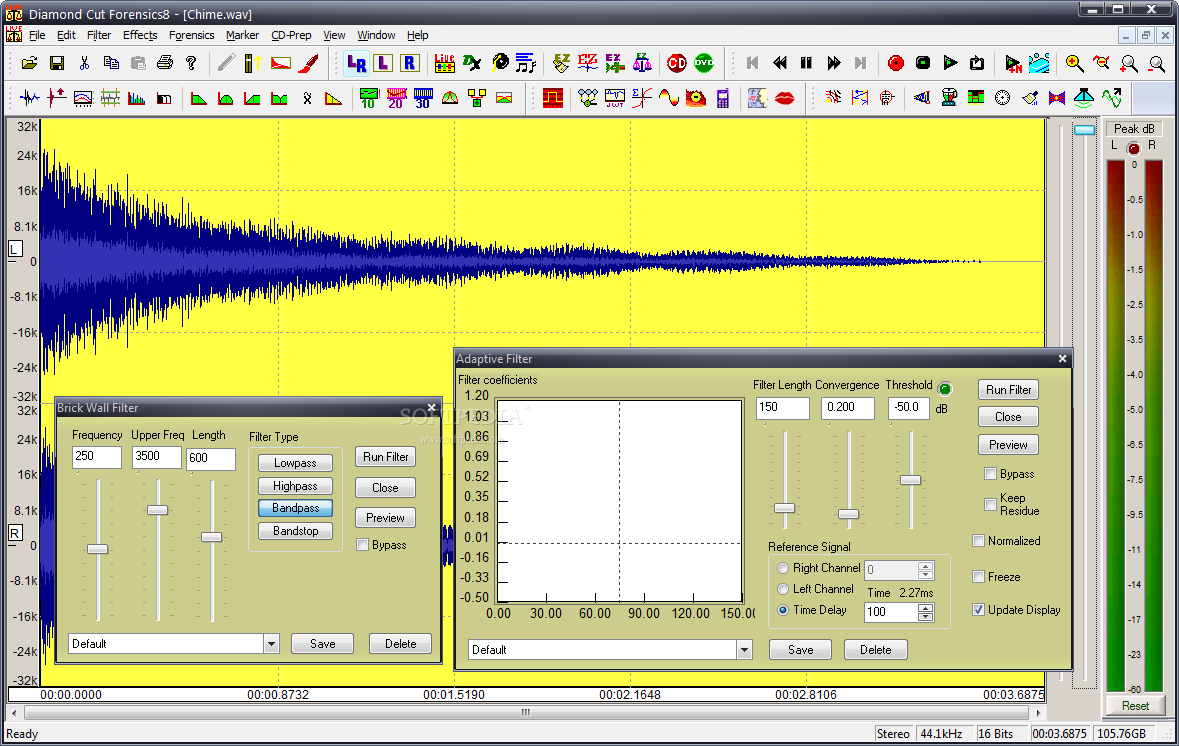The width and height of the screenshot is (1179, 746).
Task: Start recording with the red record button
Action: [896, 63]
